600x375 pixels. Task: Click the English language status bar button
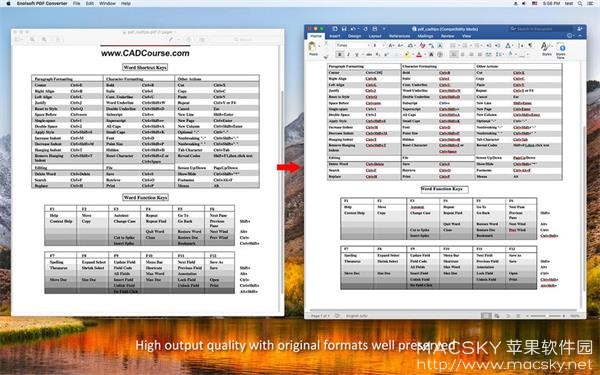[x=356, y=316]
